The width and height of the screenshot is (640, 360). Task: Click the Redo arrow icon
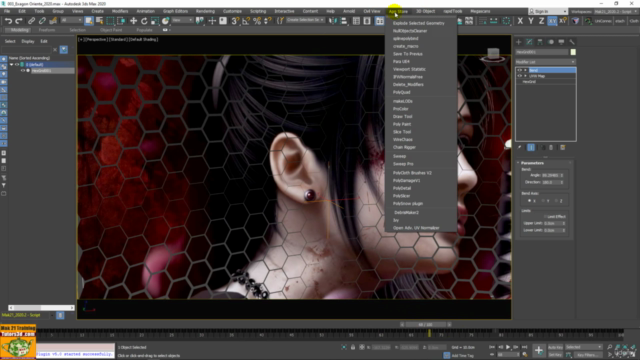[19, 21]
